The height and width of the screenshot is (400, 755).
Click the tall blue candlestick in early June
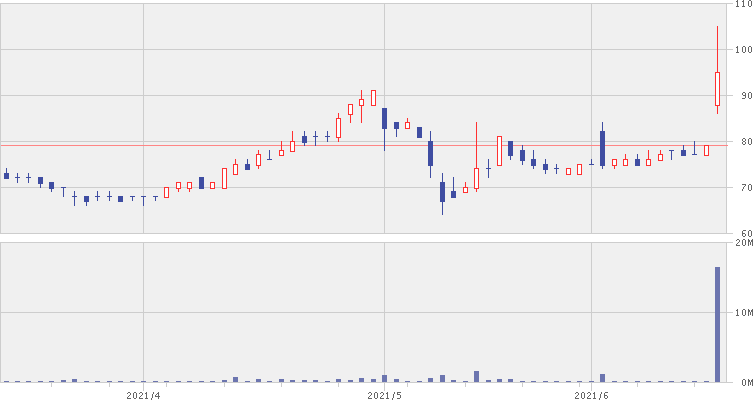[603, 145]
